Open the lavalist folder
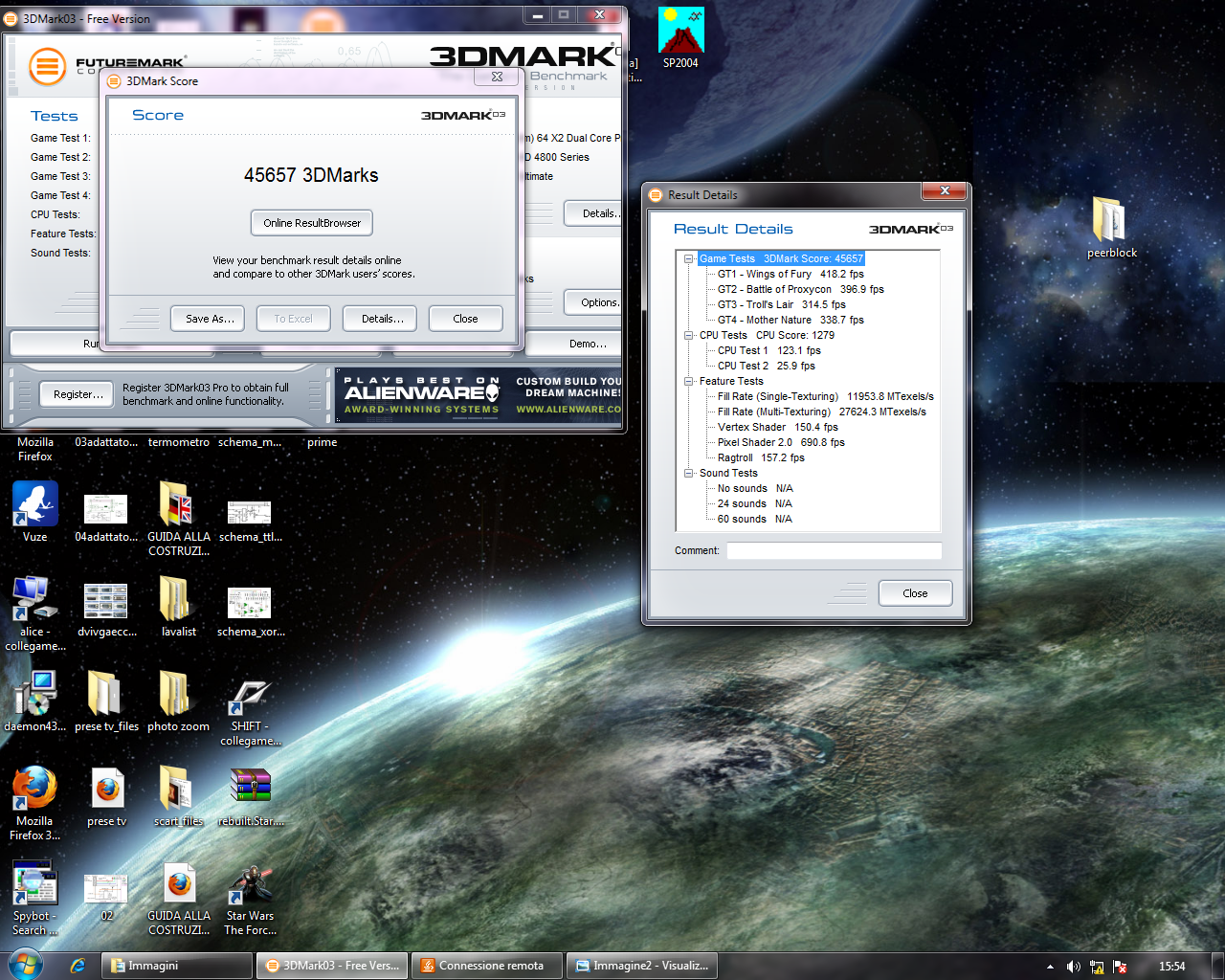 (178, 607)
